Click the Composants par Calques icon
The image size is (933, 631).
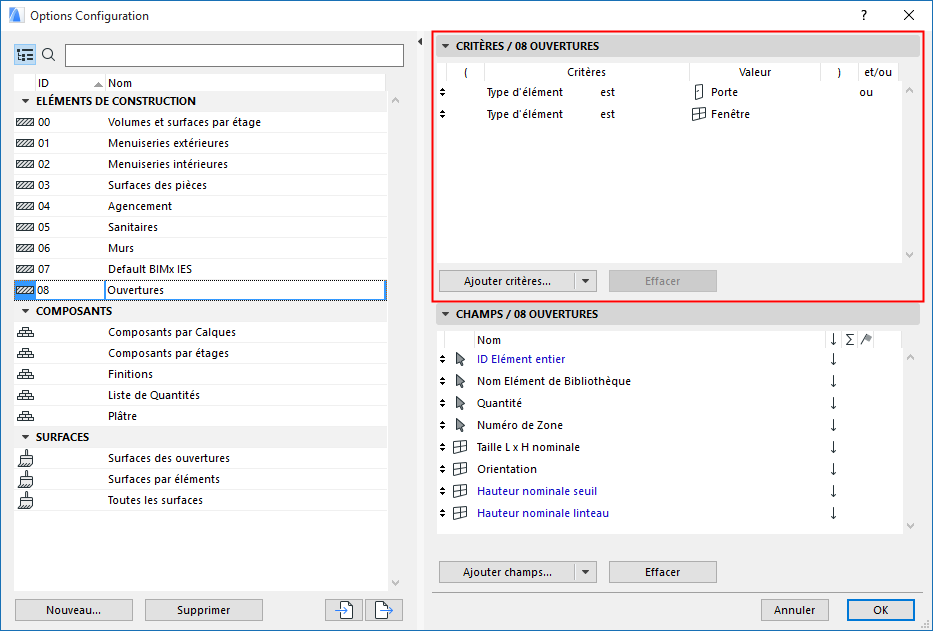tap(25, 332)
